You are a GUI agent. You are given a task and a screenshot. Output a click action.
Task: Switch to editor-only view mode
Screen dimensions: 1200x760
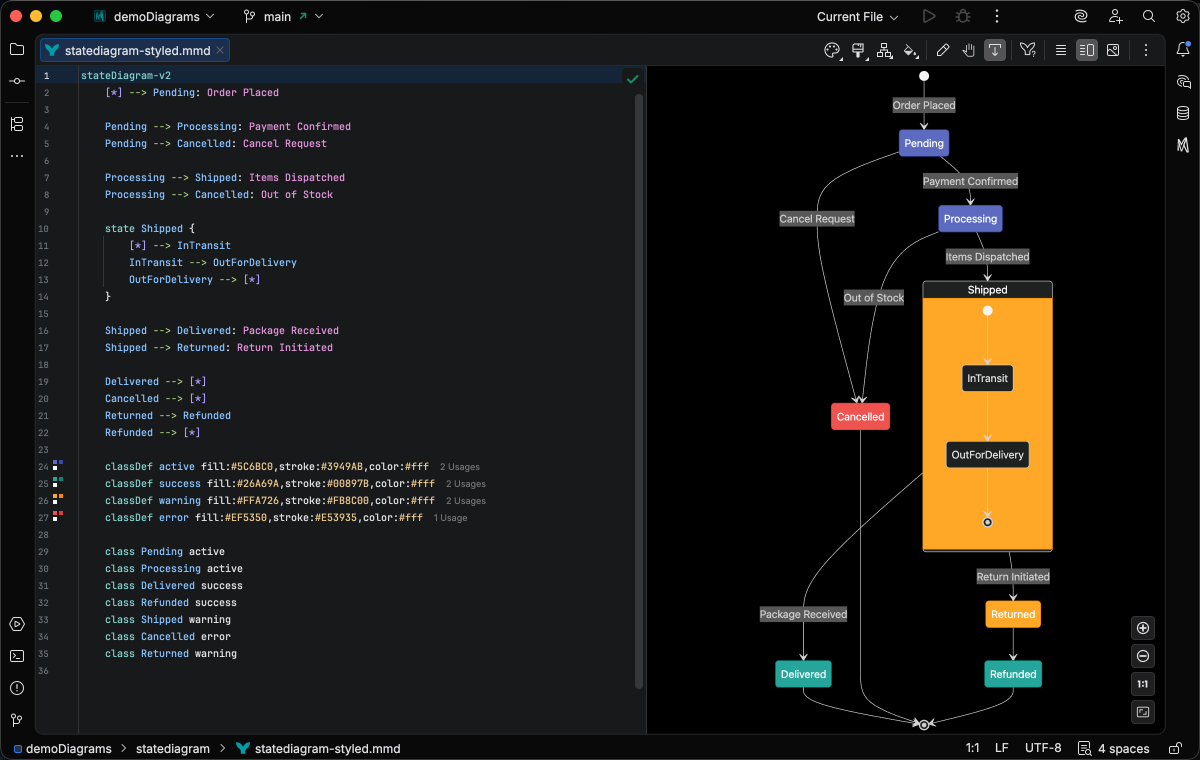pos(1061,50)
